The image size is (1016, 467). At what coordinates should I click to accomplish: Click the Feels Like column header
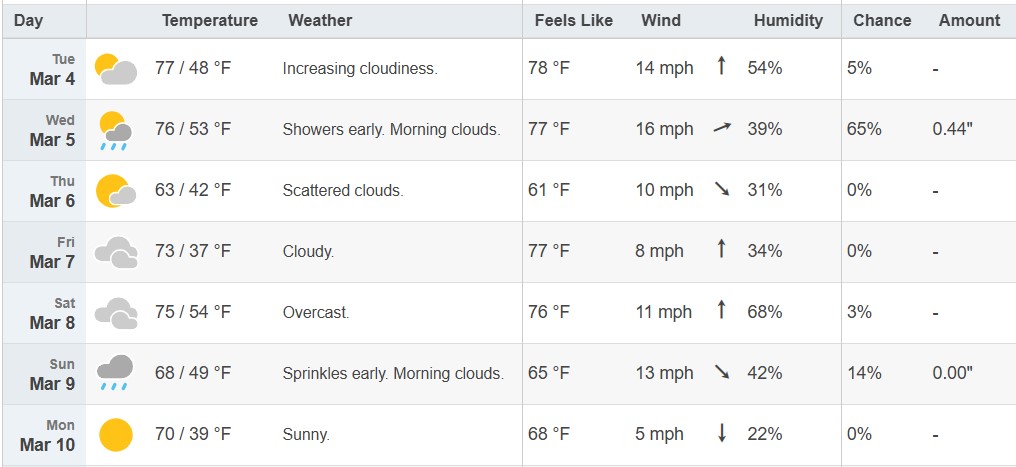pos(573,21)
